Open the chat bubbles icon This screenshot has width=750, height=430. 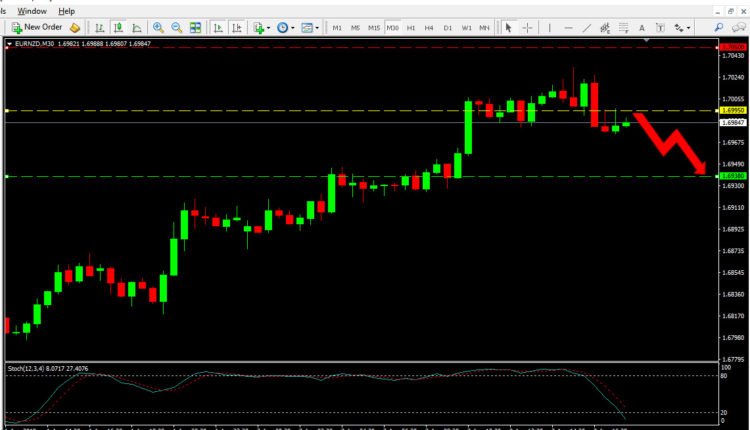[739, 28]
